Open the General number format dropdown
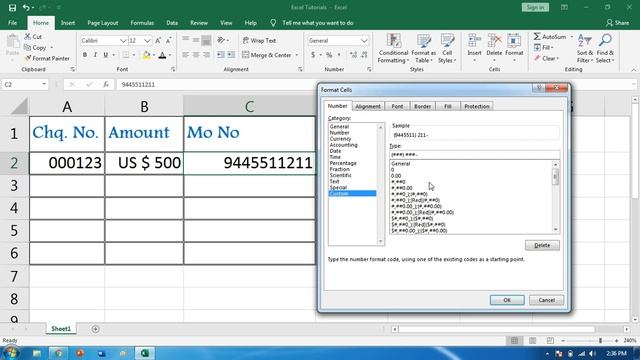 pos(364,41)
